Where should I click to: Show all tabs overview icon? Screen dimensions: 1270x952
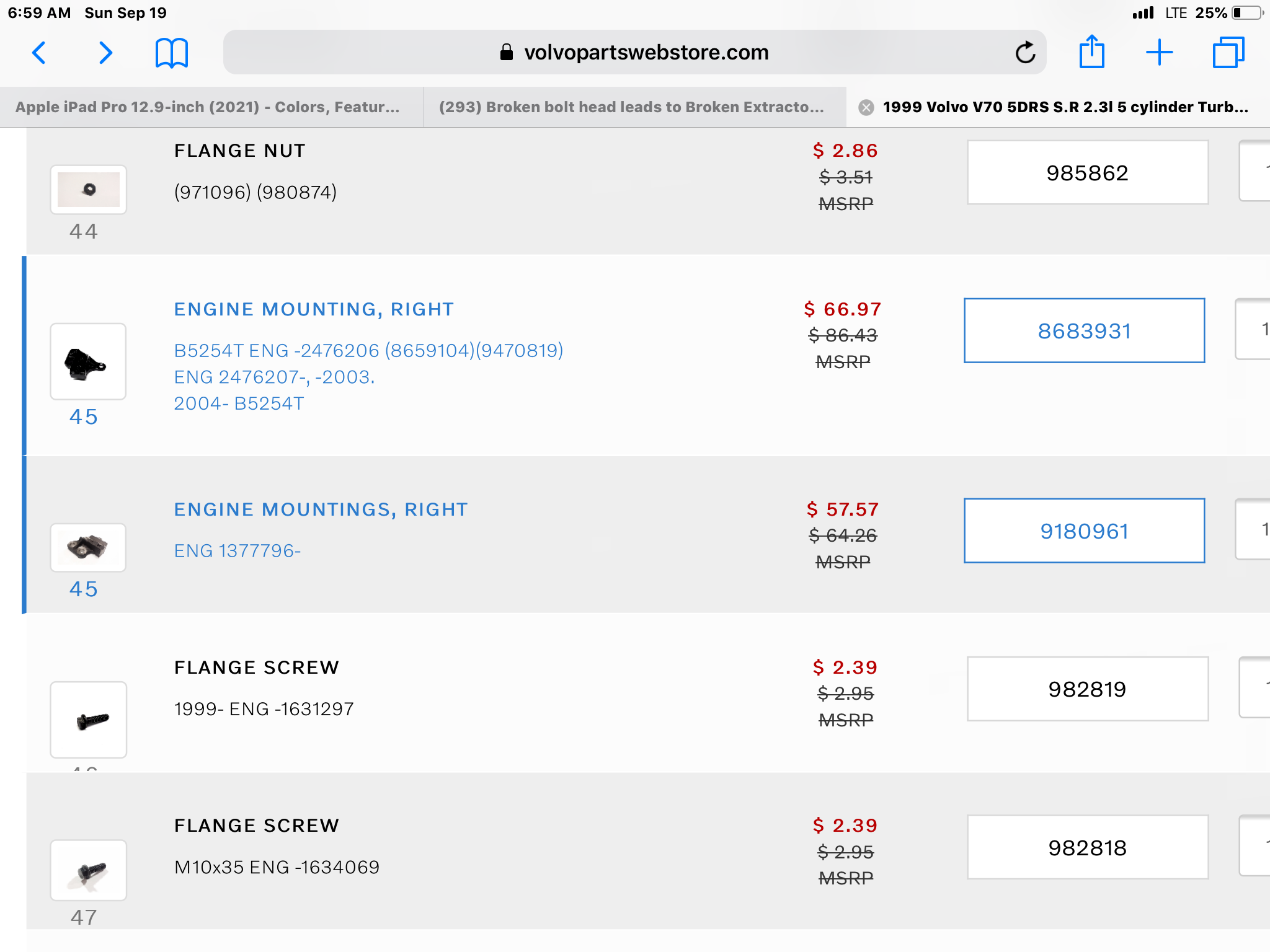coord(1228,53)
